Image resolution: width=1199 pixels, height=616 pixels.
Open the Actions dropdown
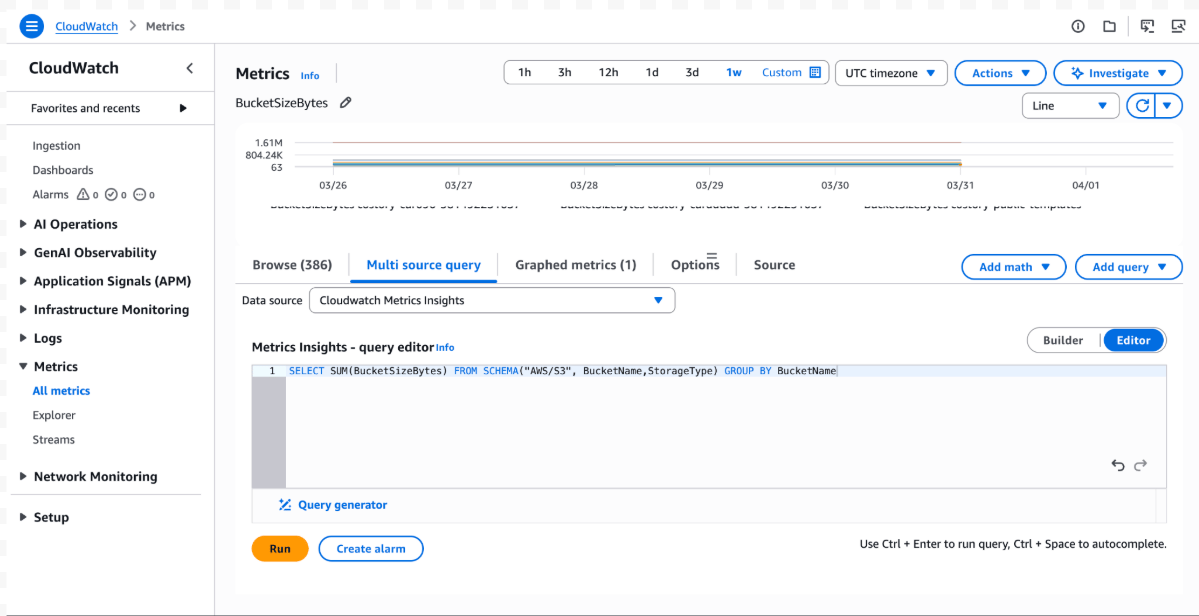click(x=1000, y=73)
